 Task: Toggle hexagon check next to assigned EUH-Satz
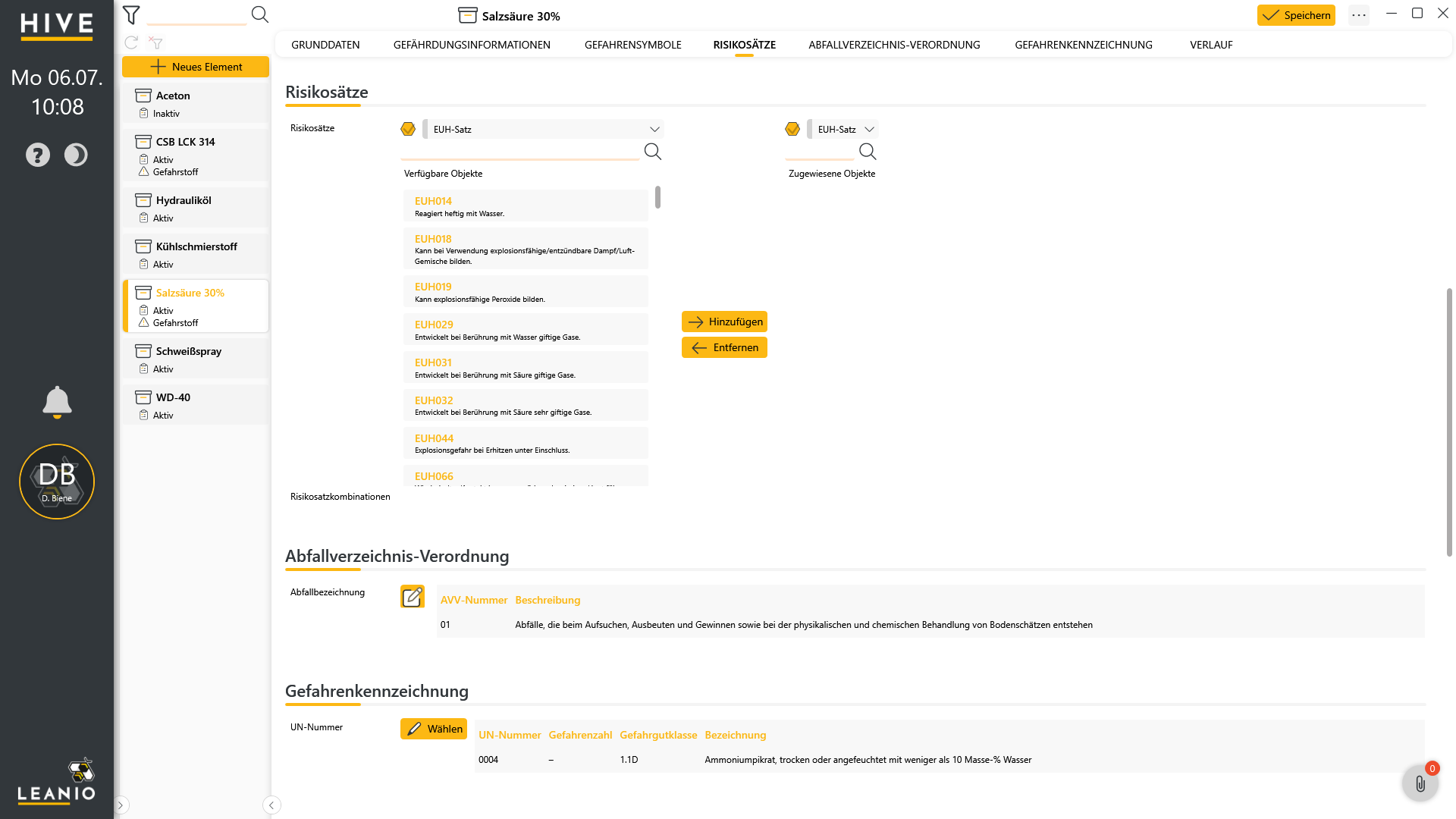click(x=792, y=129)
